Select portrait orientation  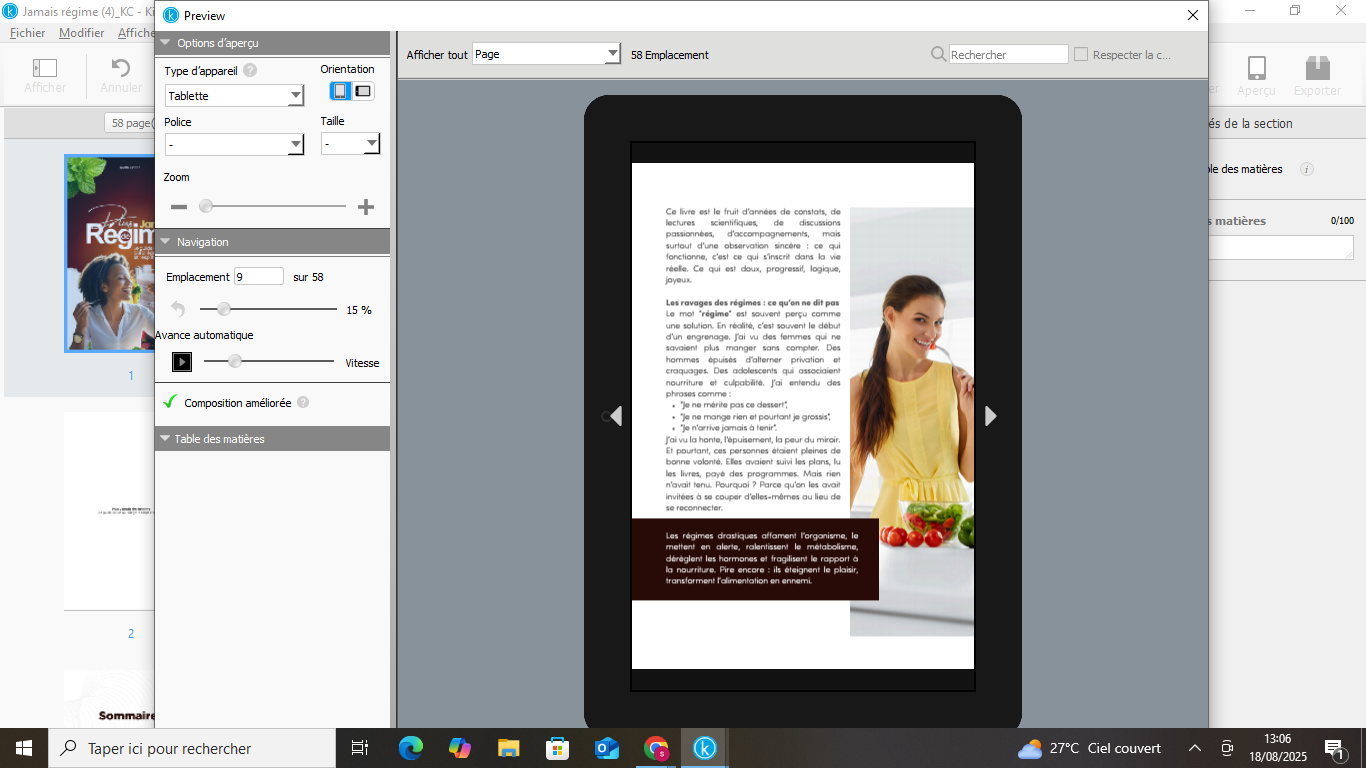point(341,91)
